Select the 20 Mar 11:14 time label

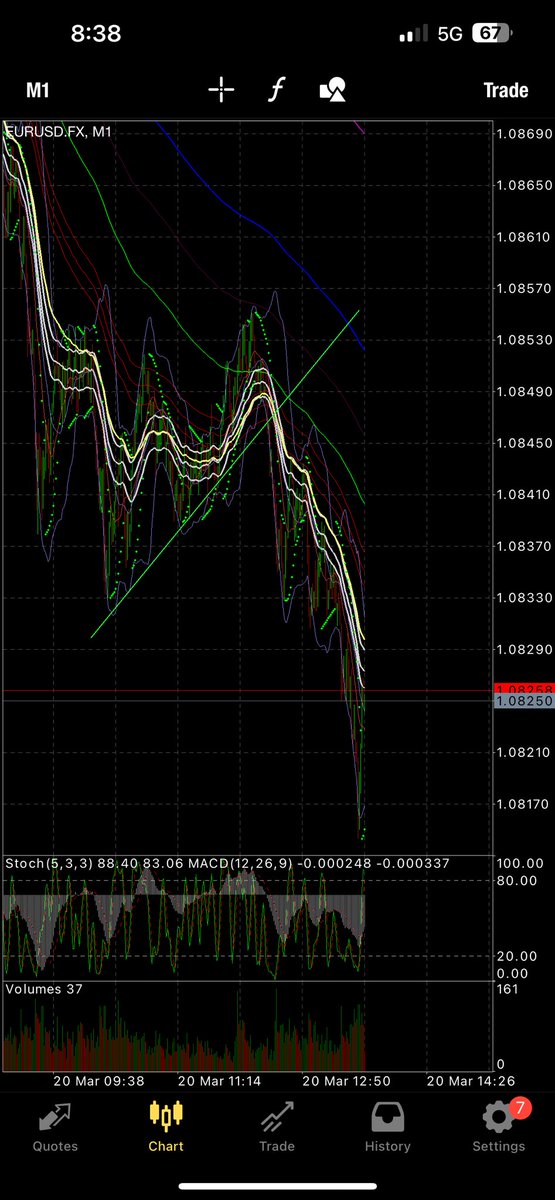(x=221, y=1081)
